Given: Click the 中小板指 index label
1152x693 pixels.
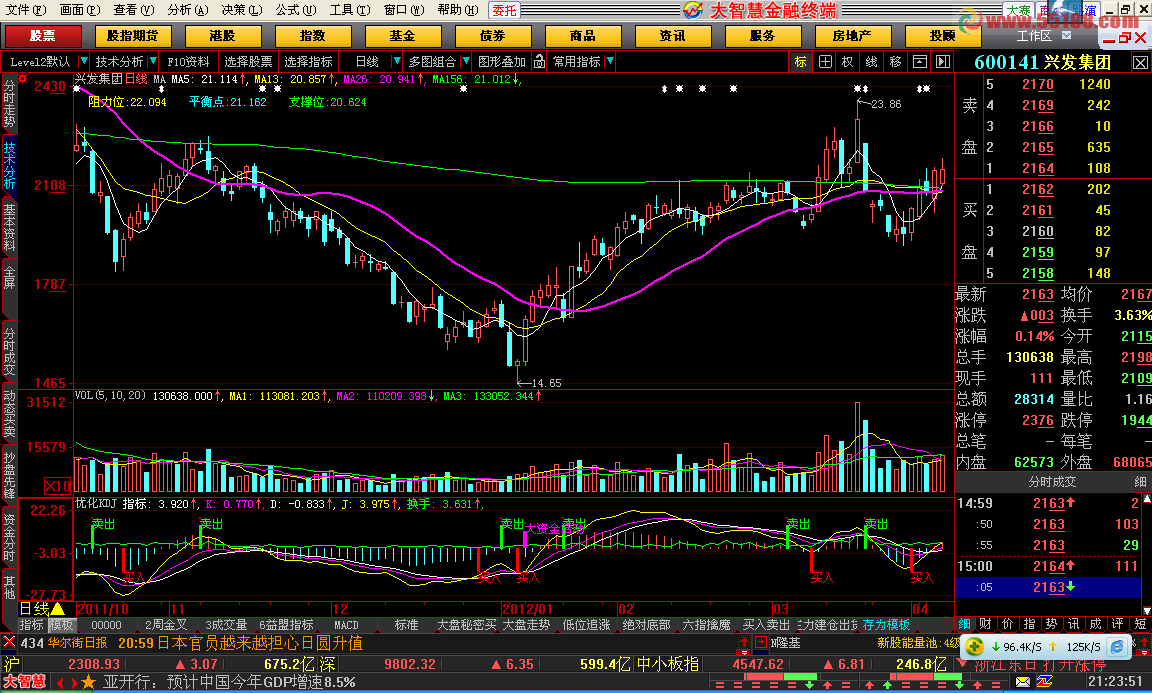Looking at the screenshot, I should [667, 664].
